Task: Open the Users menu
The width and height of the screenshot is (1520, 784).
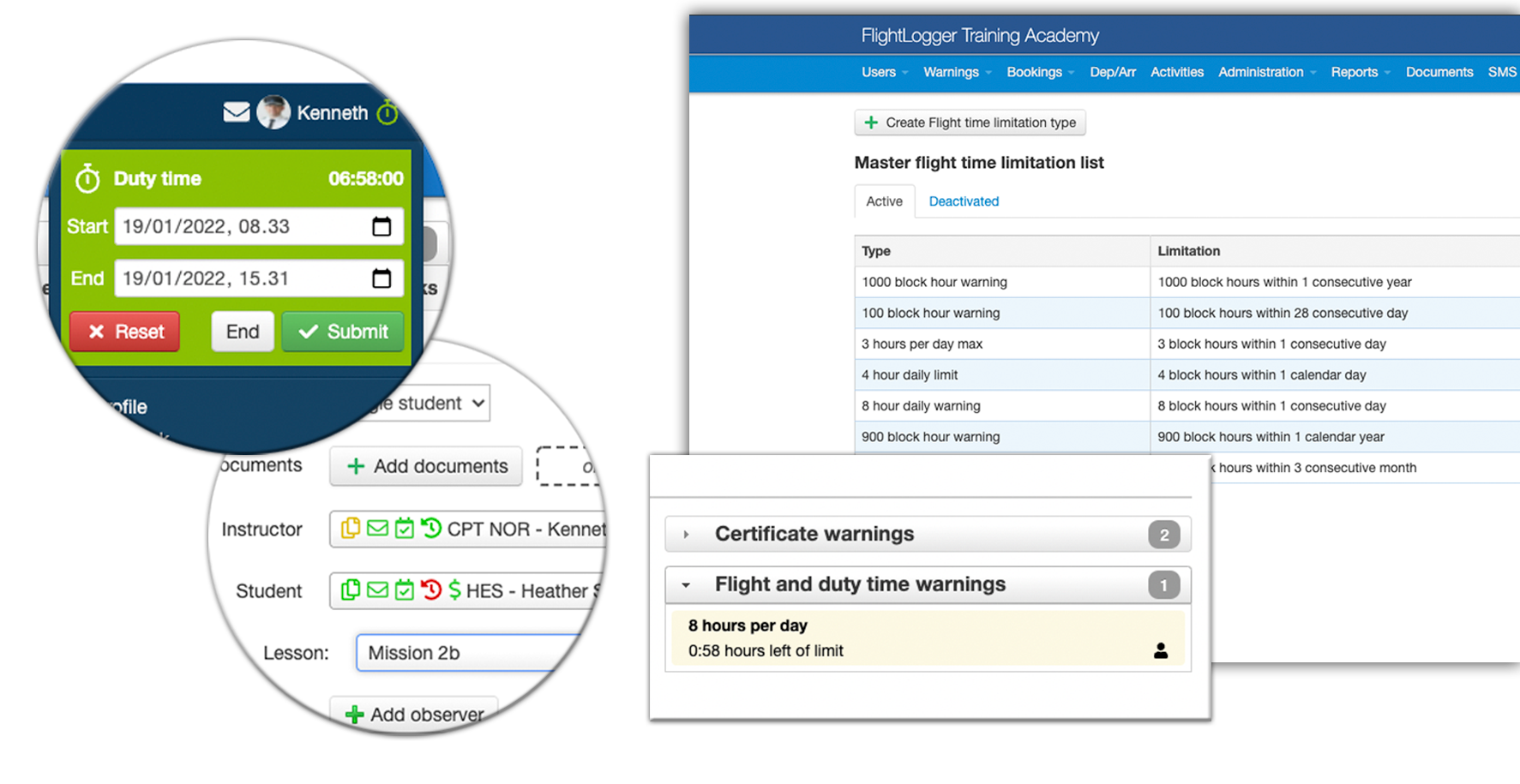Action: [884, 72]
